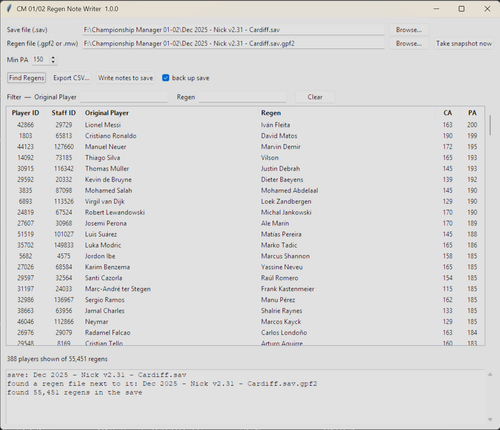Select the Kevin de Bruyne row

point(245,179)
